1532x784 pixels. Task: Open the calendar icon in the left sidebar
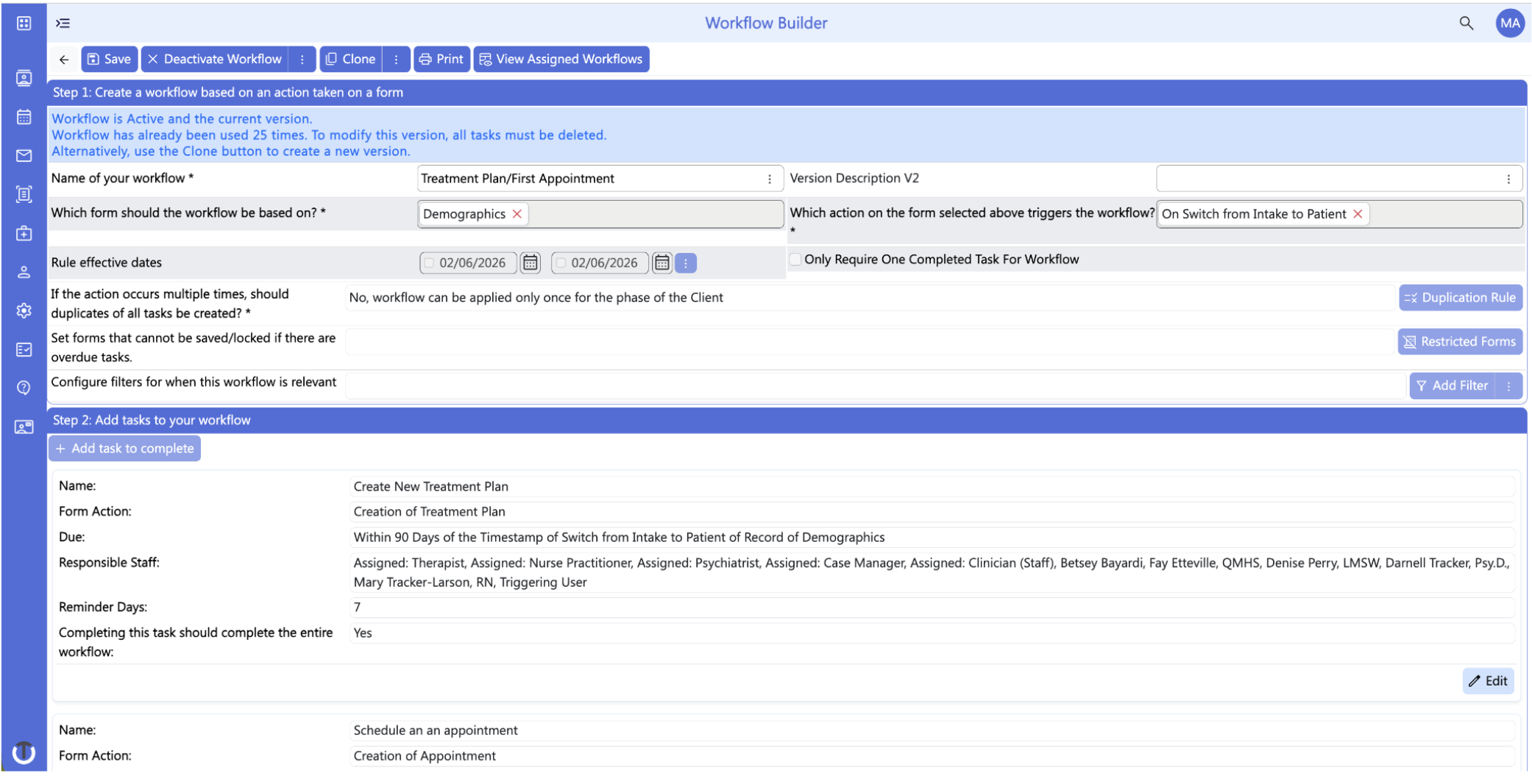click(x=24, y=117)
